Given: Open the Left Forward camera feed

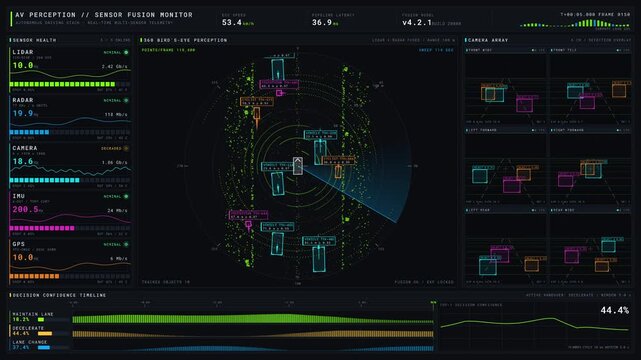Looking at the screenshot, I should click(505, 166).
